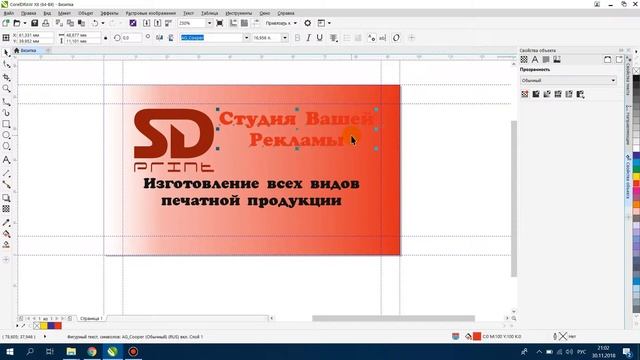Open the font name dropdown
The width and height of the screenshot is (640, 360).
tap(246, 38)
